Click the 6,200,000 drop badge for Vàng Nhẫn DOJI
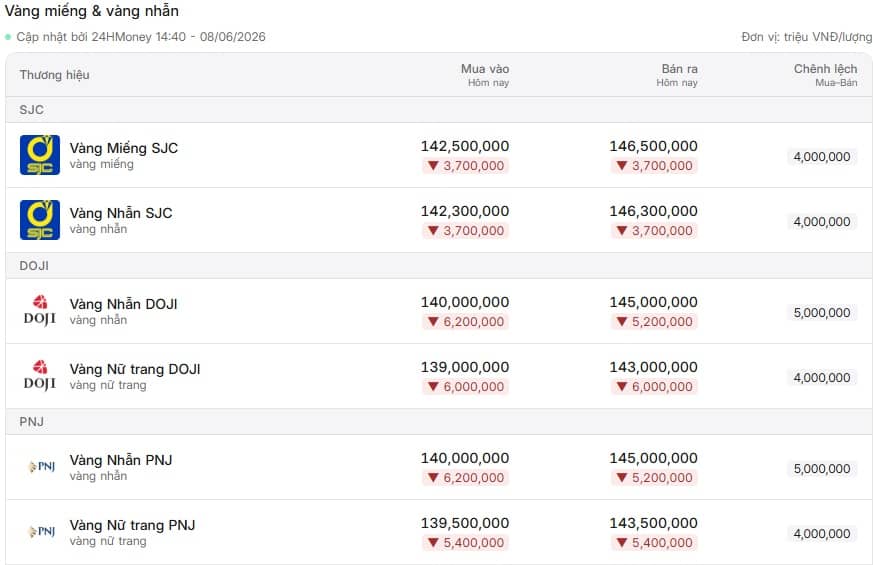 (x=465, y=321)
